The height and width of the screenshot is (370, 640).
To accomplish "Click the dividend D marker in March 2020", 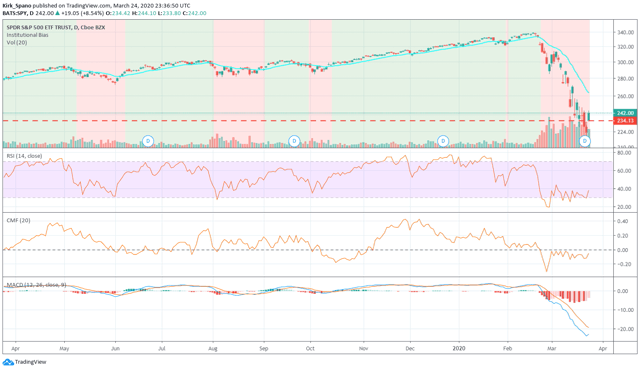I will [585, 141].
